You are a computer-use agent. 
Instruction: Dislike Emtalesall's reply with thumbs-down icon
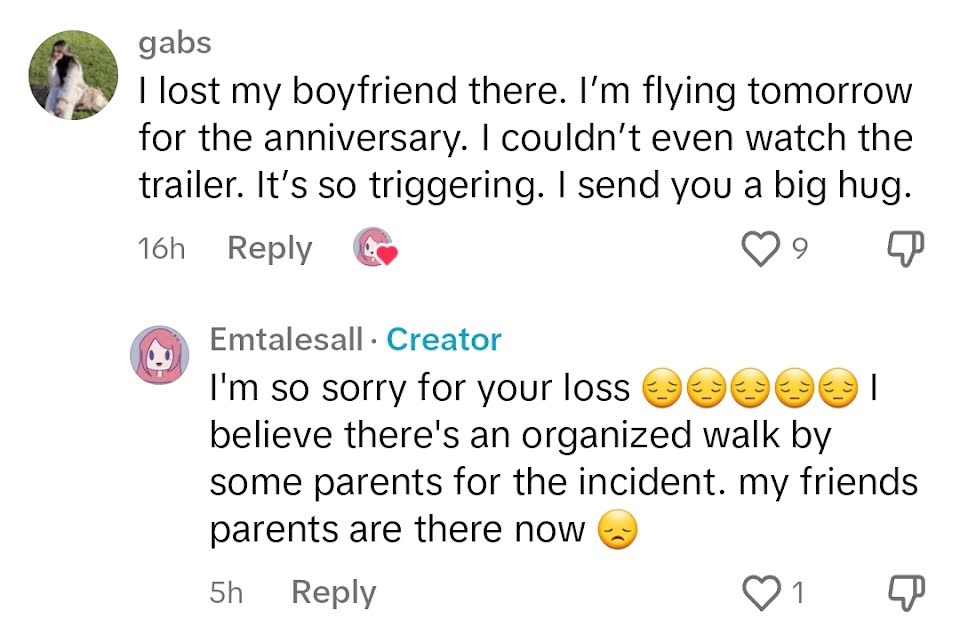pyautogui.click(x=906, y=593)
